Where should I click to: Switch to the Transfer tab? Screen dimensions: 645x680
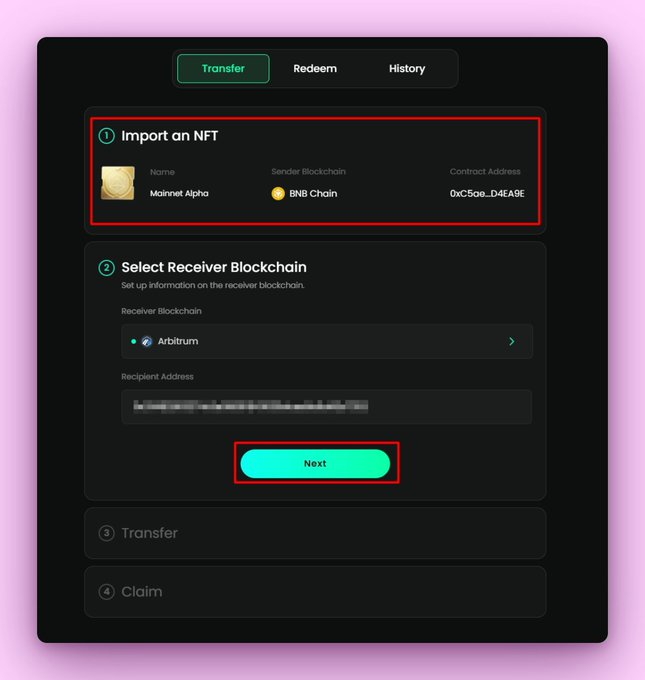tap(223, 69)
